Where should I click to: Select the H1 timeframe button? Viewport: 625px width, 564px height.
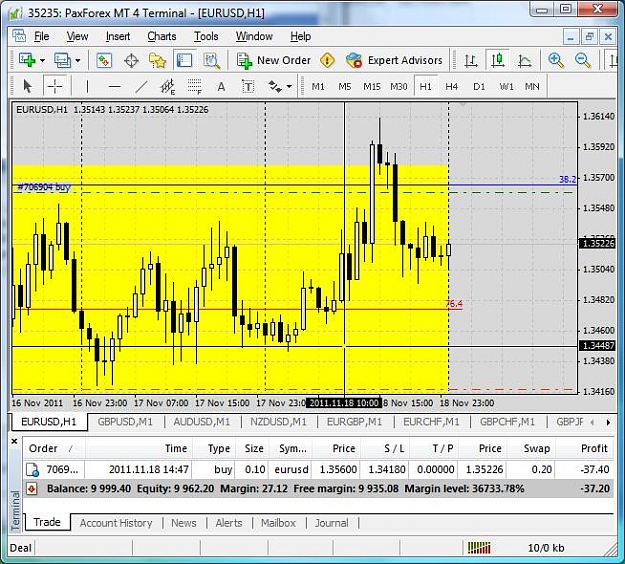[426, 86]
